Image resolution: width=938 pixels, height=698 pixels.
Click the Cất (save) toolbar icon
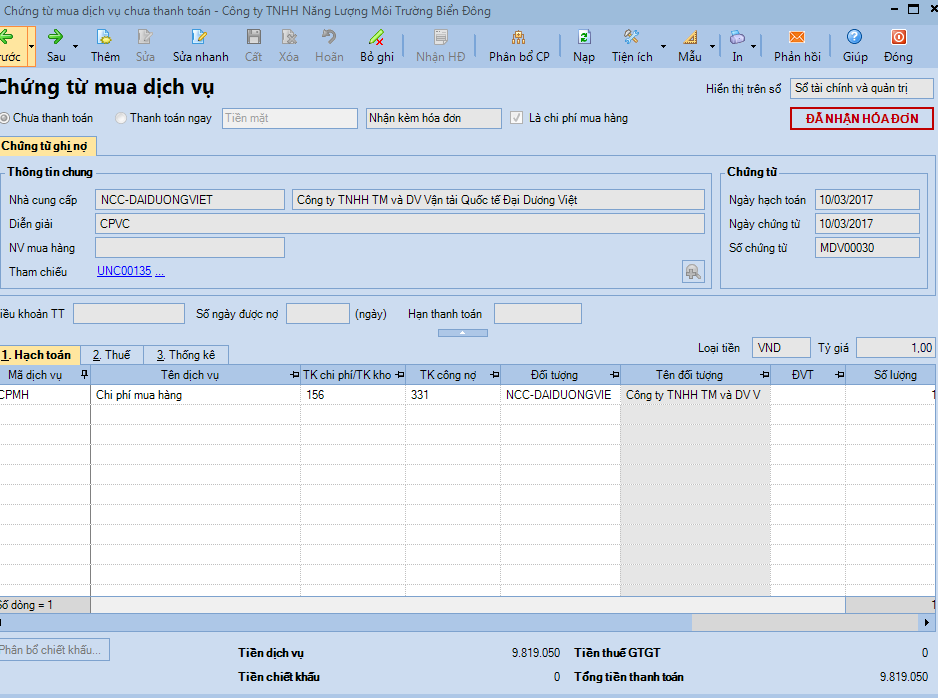point(254,45)
